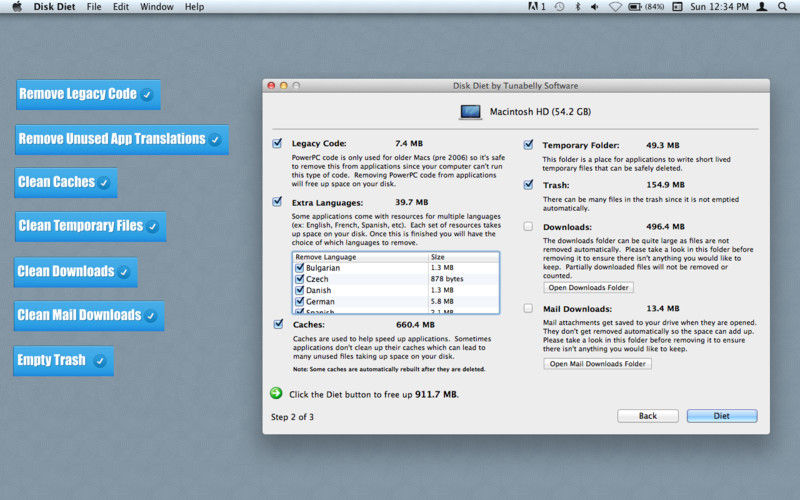Open the user account icon in menu bar
800x500 pixels.
click(762, 7)
